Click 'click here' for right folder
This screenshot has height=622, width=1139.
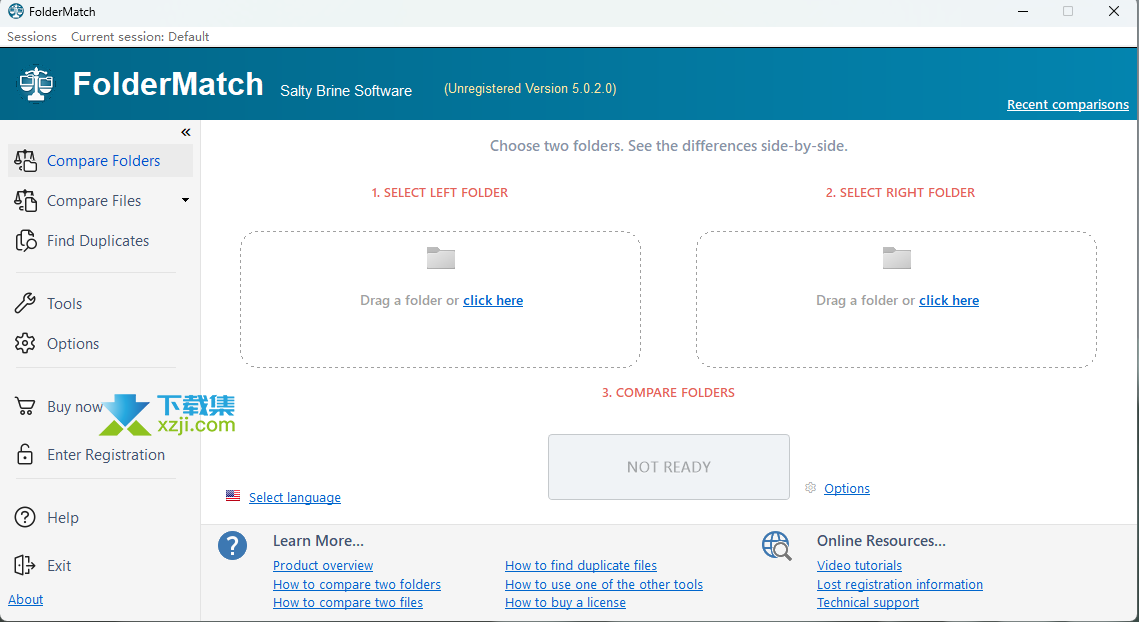click(949, 300)
